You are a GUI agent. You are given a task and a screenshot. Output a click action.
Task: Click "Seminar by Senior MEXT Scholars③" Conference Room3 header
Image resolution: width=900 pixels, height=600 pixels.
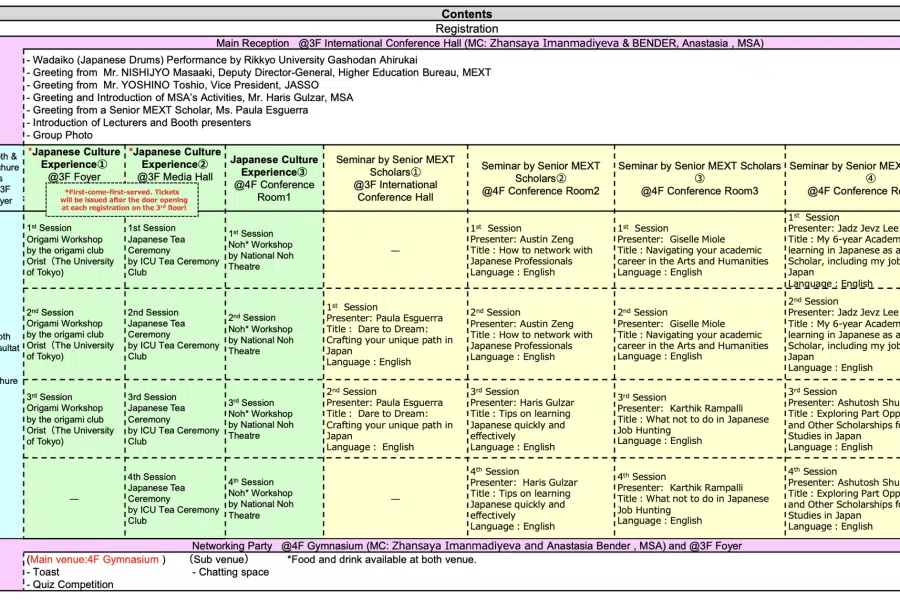[700, 178]
